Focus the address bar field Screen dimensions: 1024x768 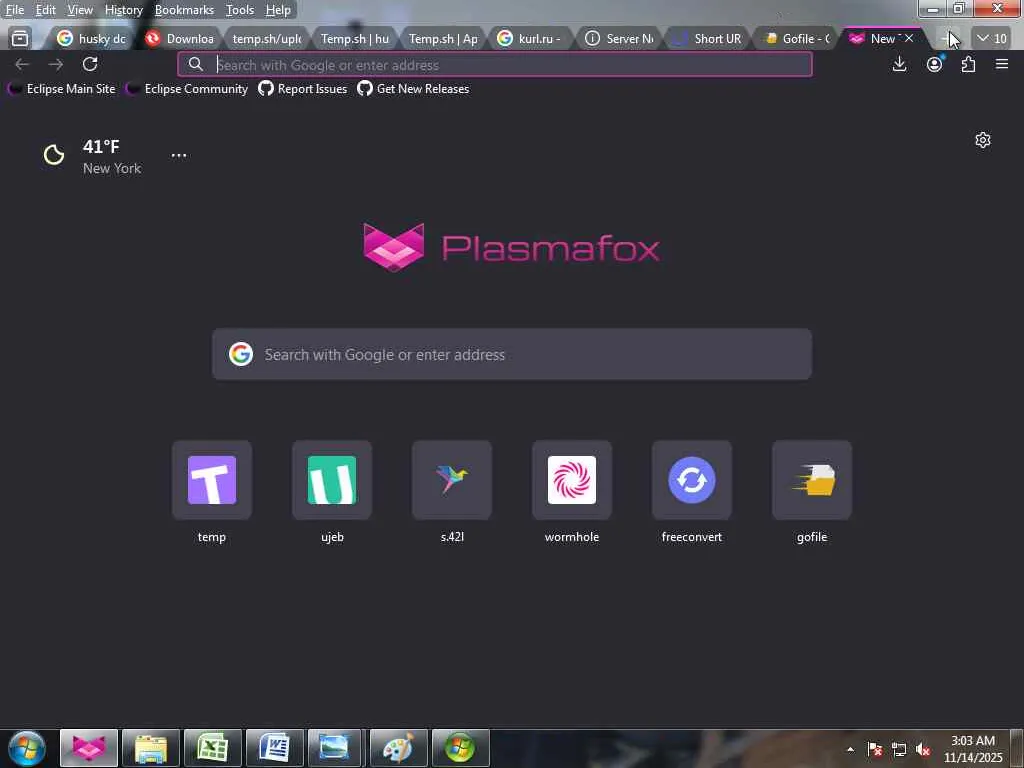tap(495, 65)
